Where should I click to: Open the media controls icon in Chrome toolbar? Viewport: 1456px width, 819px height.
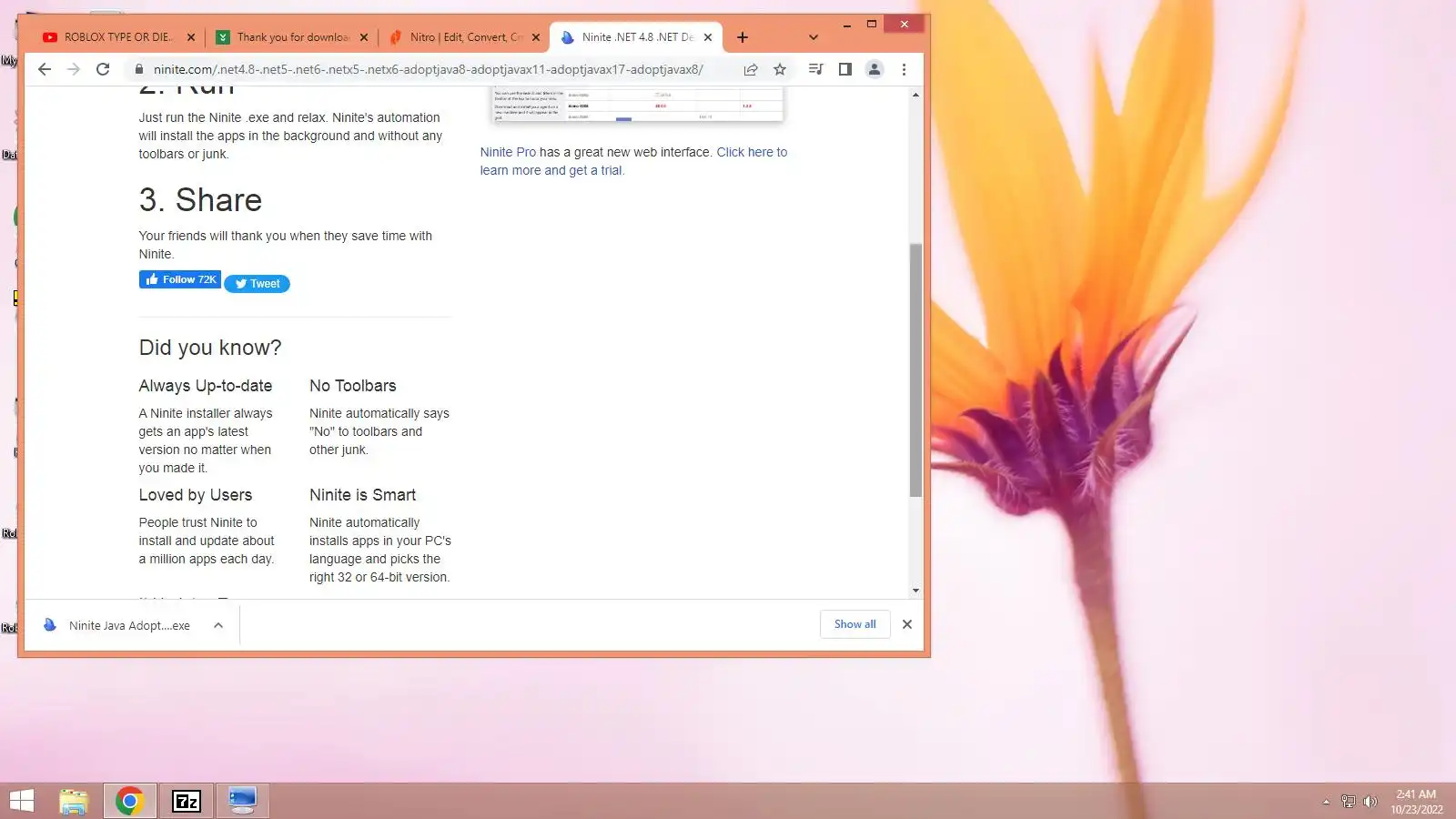[815, 69]
